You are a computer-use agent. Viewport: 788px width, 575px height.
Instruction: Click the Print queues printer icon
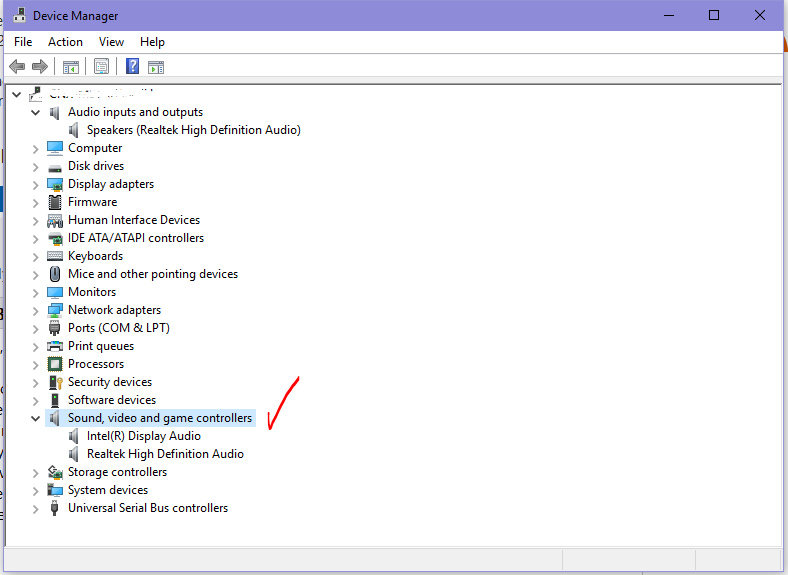tap(55, 346)
